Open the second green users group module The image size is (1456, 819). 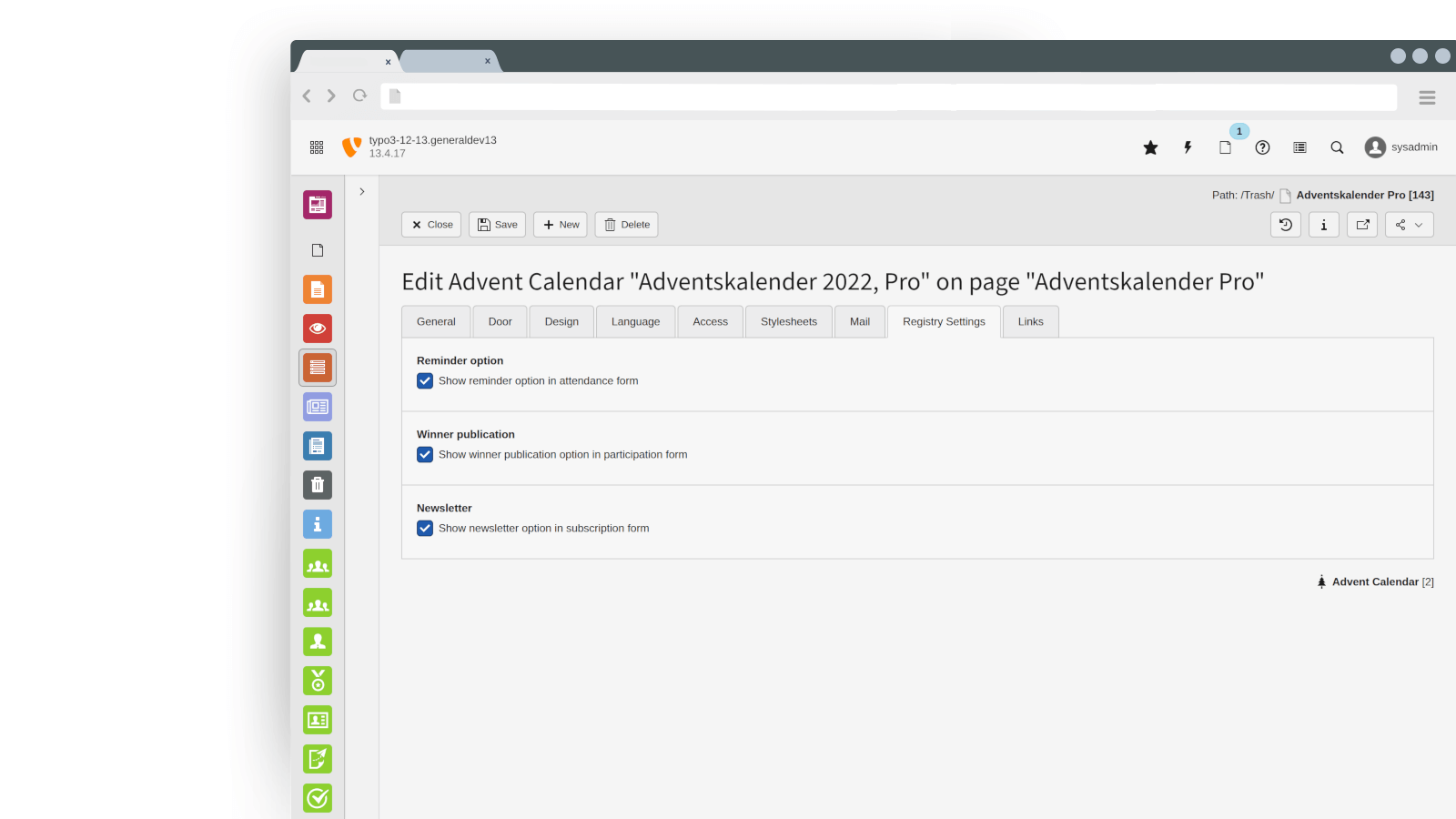tap(318, 602)
